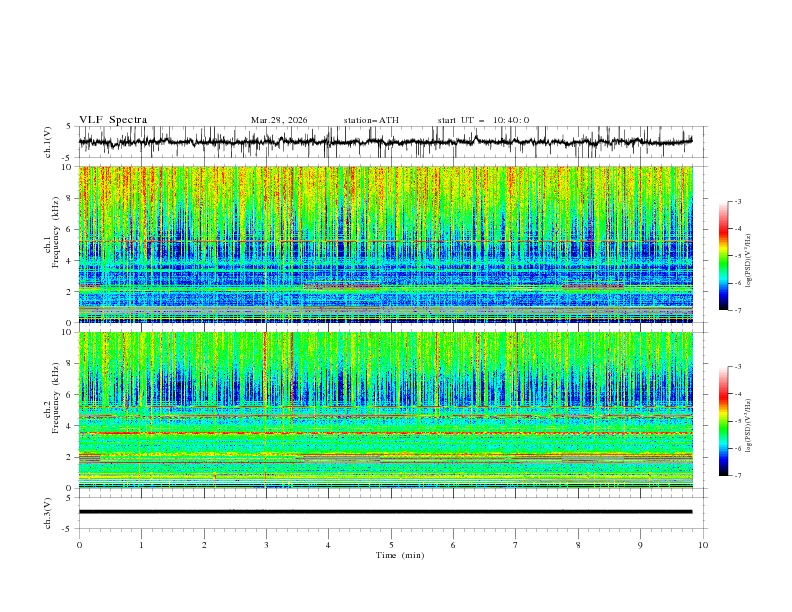Screen dimensions: 792x612
Task: Click time axis tick label "0"
Action: point(79,545)
